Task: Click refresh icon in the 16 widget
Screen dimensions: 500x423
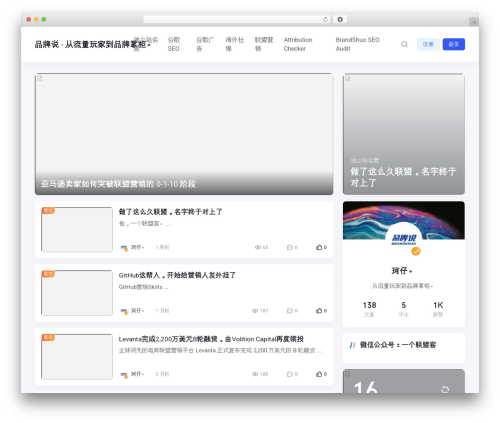Action: [x=445, y=389]
